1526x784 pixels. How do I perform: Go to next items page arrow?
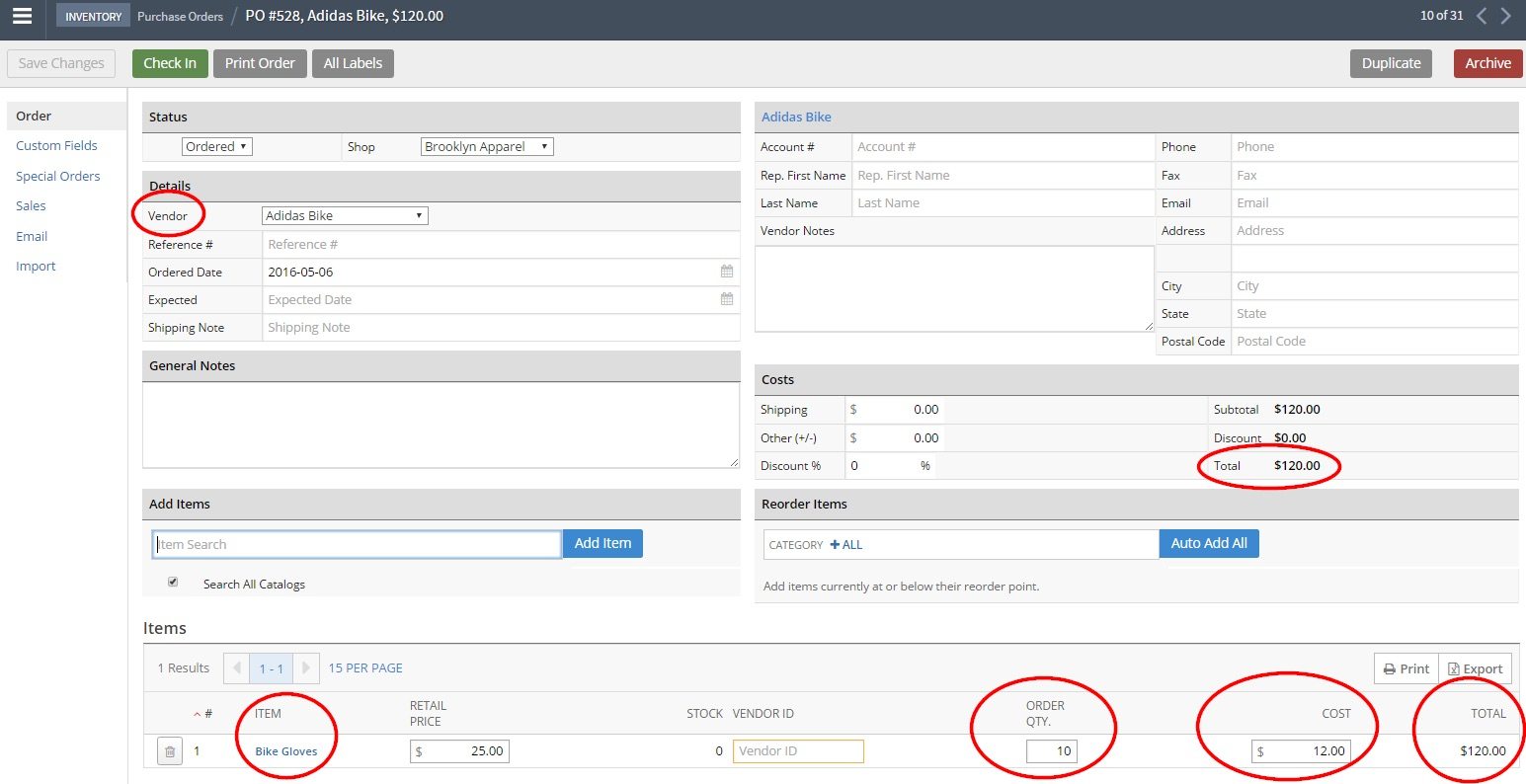point(306,668)
